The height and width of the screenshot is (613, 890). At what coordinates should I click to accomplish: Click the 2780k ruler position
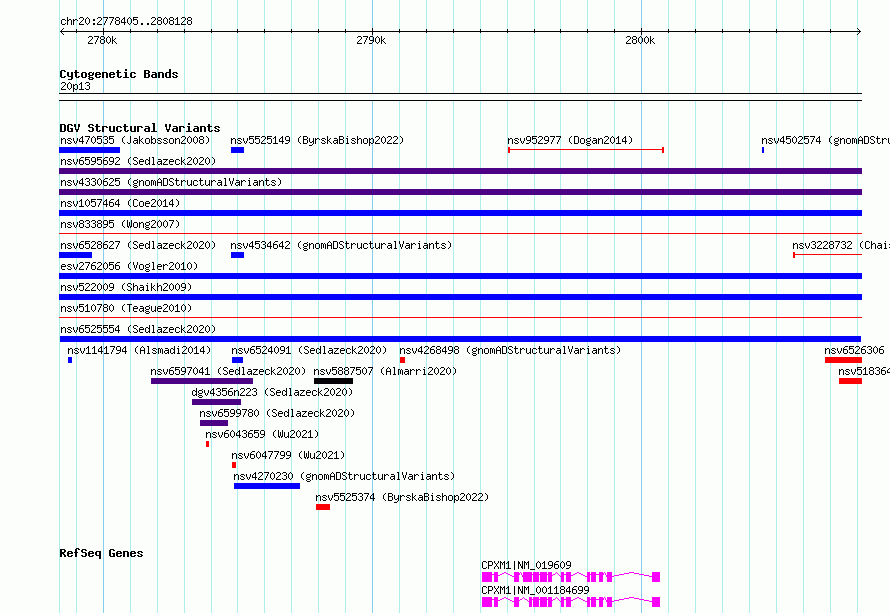(x=102, y=40)
